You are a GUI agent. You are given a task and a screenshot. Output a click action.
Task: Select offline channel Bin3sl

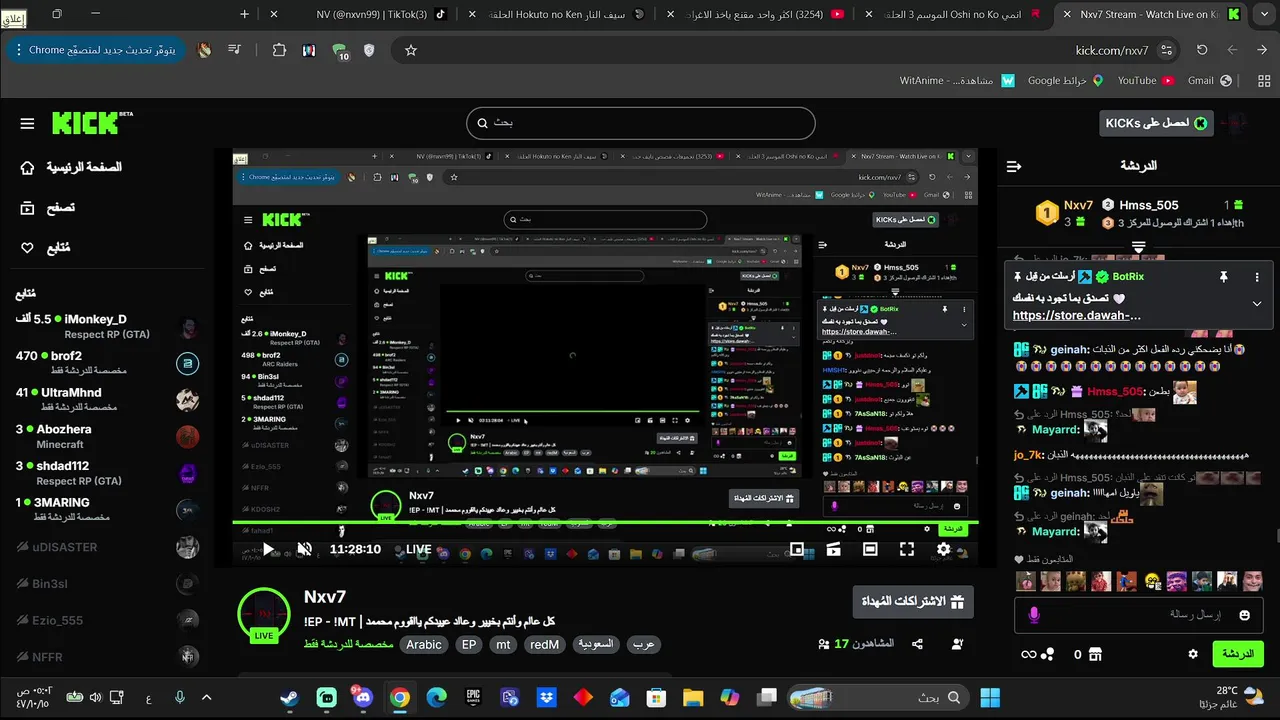(107, 584)
